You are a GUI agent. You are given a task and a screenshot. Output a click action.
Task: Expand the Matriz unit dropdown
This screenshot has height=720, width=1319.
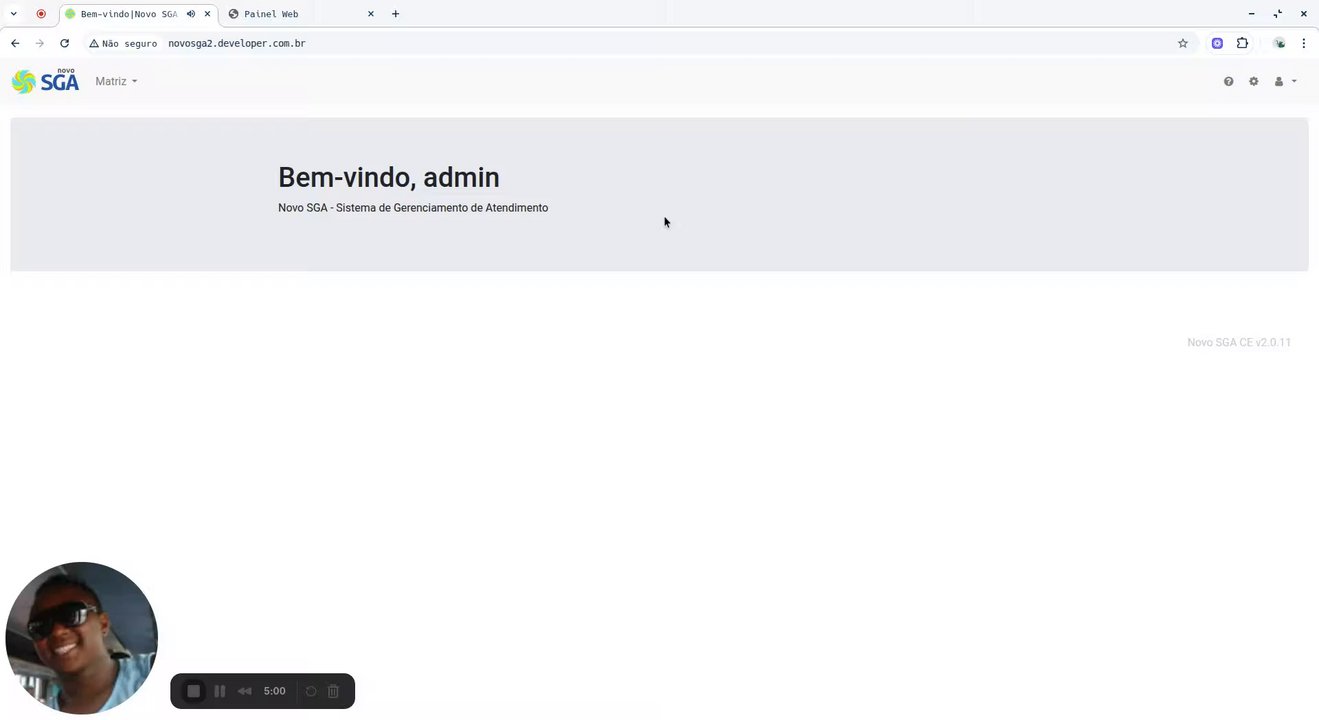click(x=116, y=82)
